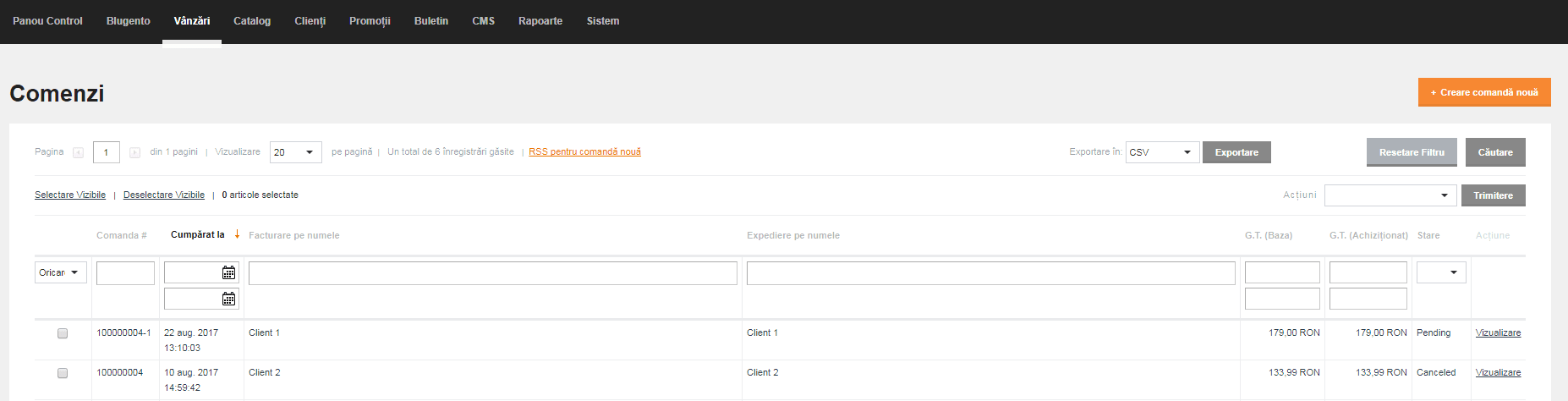Click Selectare Vizibile link

(70, 195)
